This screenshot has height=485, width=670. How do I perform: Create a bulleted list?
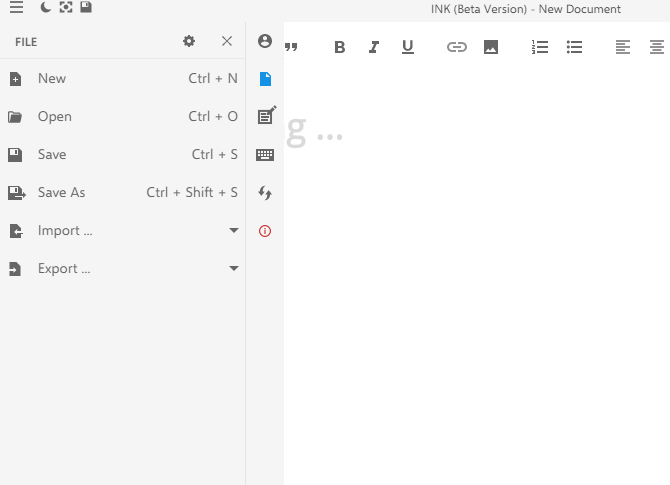[575, 47]
